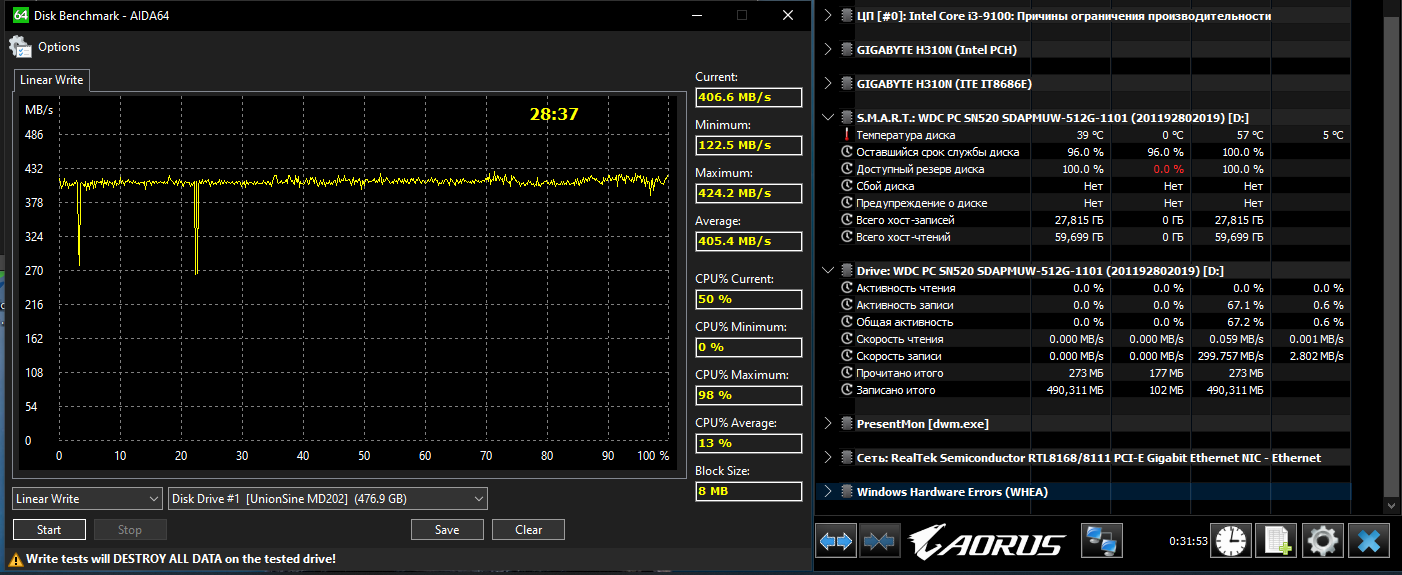Click the CPU% Current value 50 %

coord(748,299)
